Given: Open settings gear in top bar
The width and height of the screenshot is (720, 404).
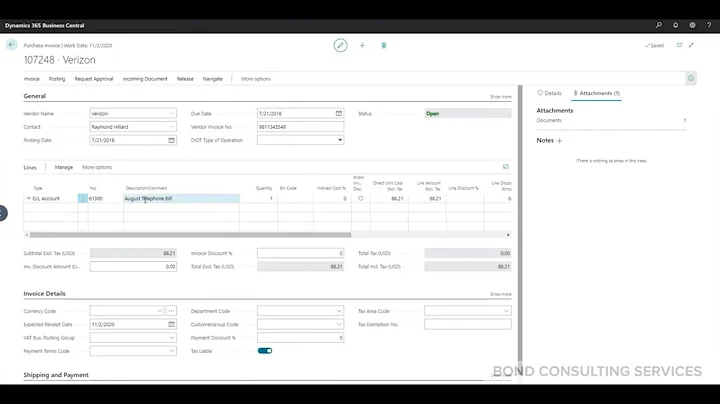Looking at the screenshot, I should point(692,25).
